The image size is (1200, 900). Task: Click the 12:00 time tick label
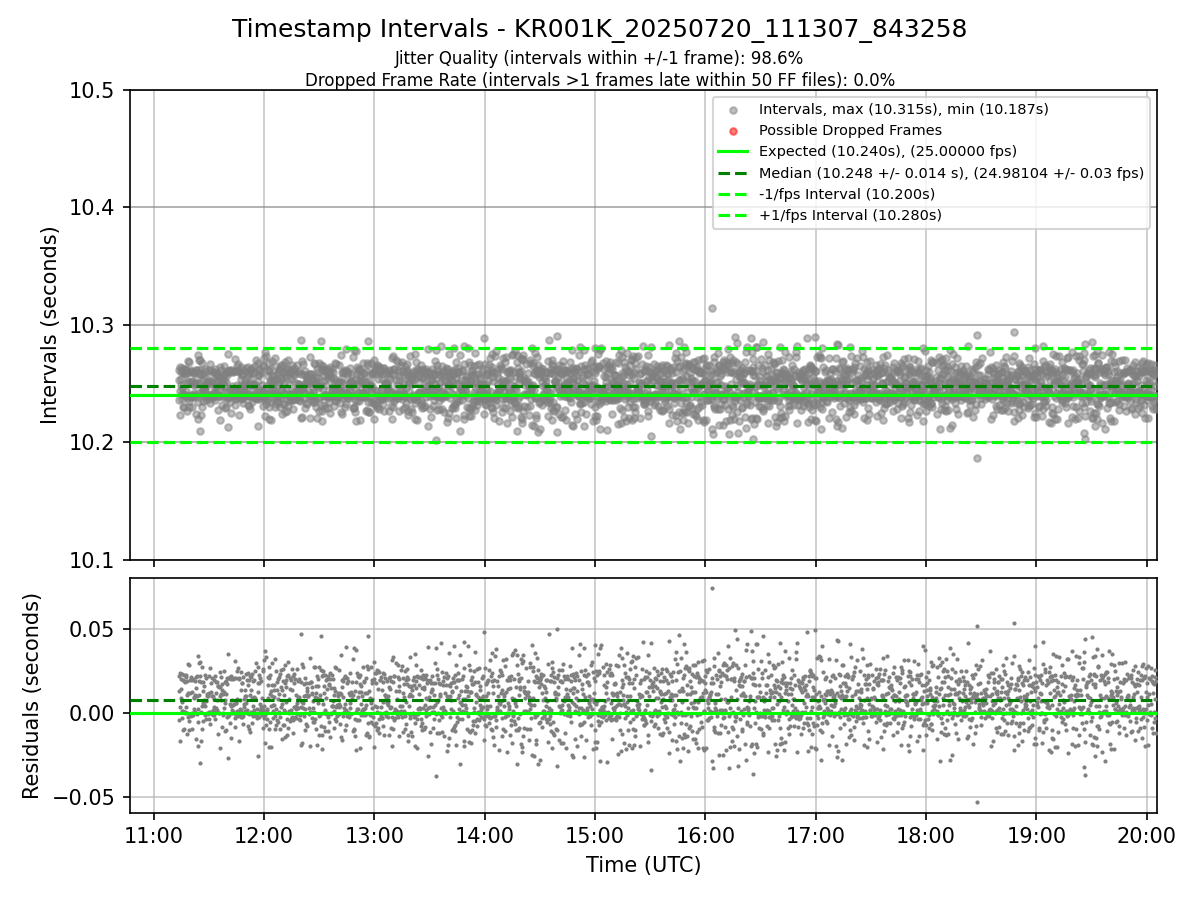(x=264, y=835)
